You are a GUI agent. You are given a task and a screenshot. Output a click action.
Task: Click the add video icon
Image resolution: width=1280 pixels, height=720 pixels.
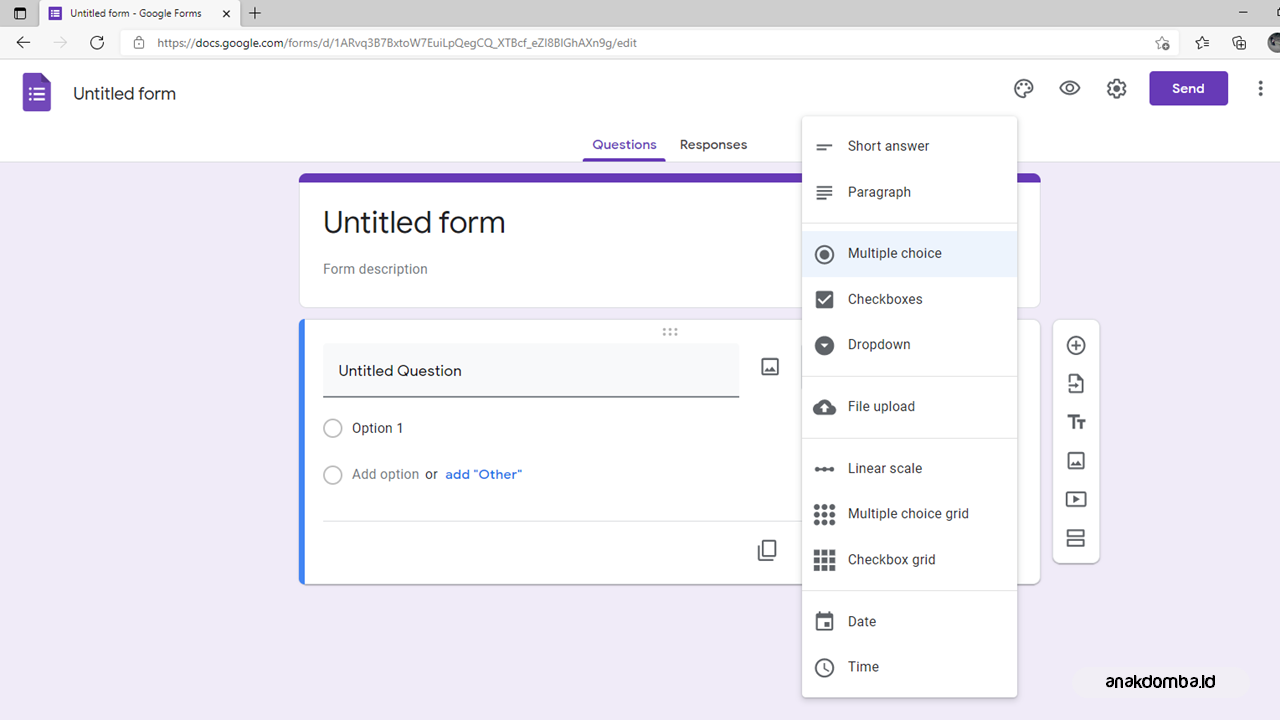tap(1076, 499)
